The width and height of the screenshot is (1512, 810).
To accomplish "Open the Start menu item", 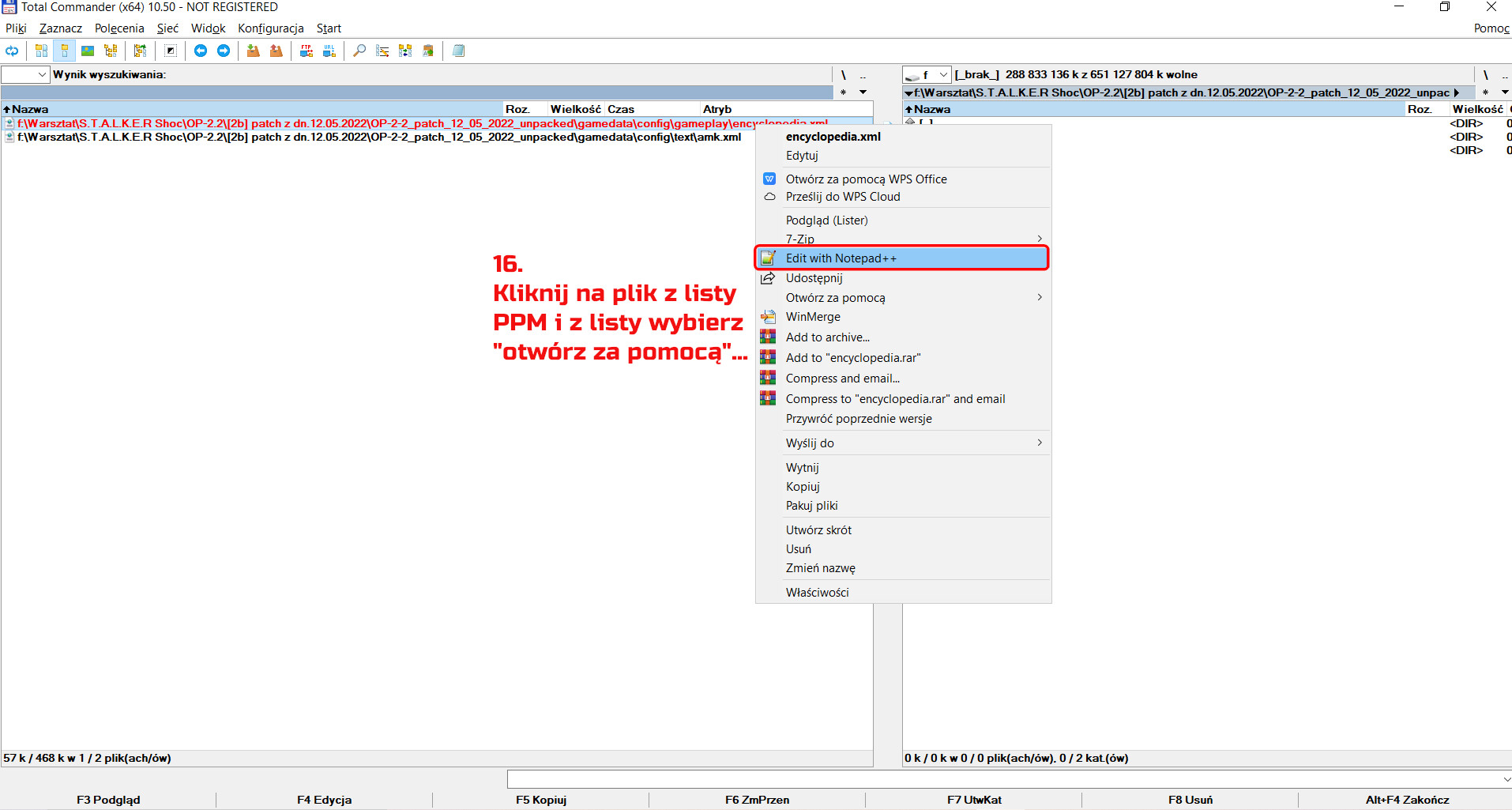I will pyautogui.click(x=329, y=28).
